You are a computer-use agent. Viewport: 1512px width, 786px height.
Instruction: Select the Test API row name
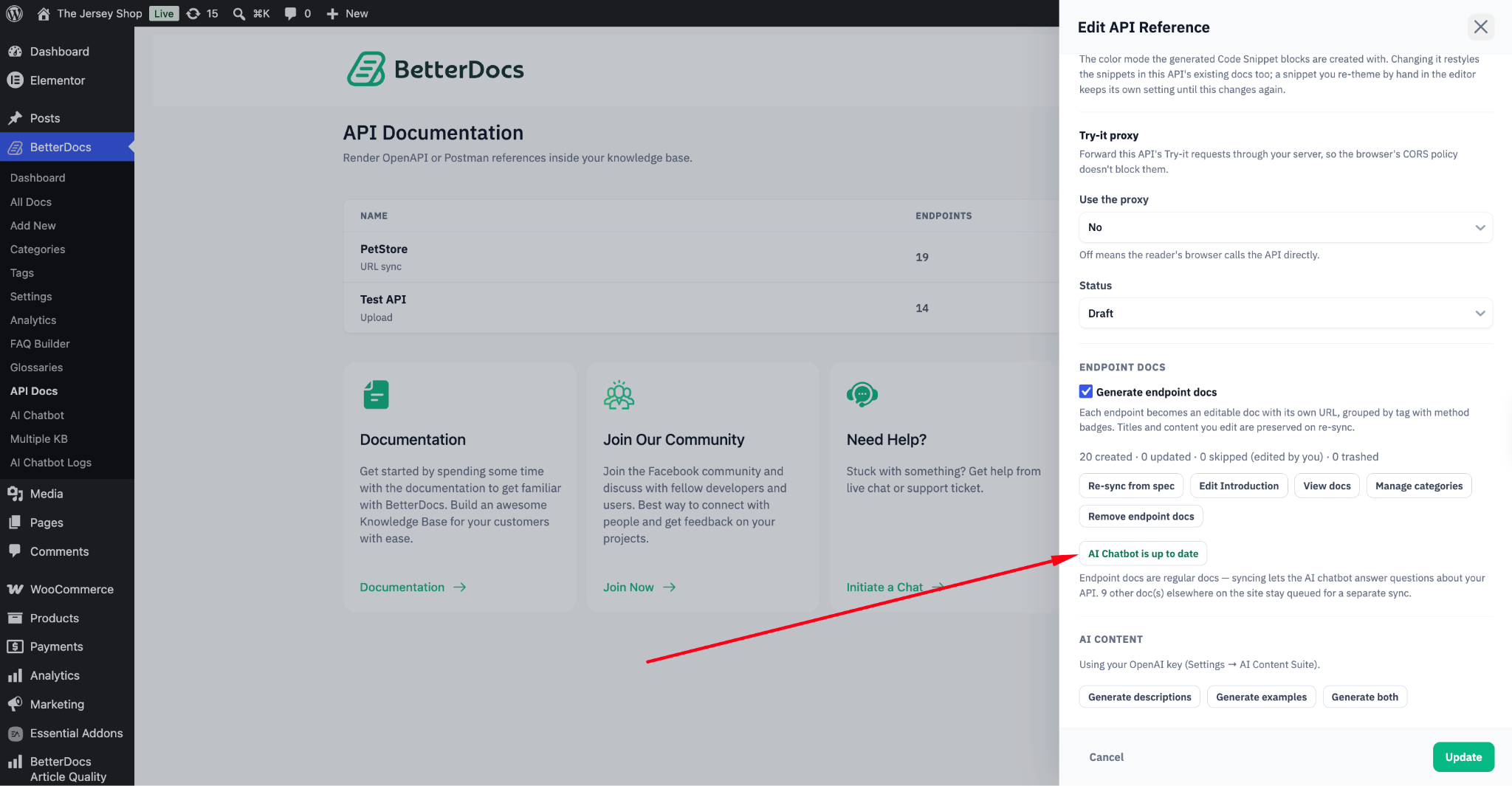(383, 300)
